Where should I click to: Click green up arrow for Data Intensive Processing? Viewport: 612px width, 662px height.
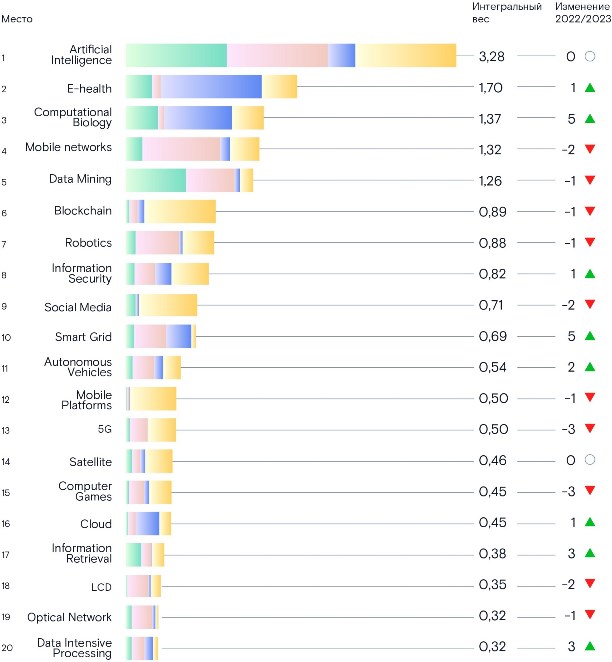coord(590,646)
